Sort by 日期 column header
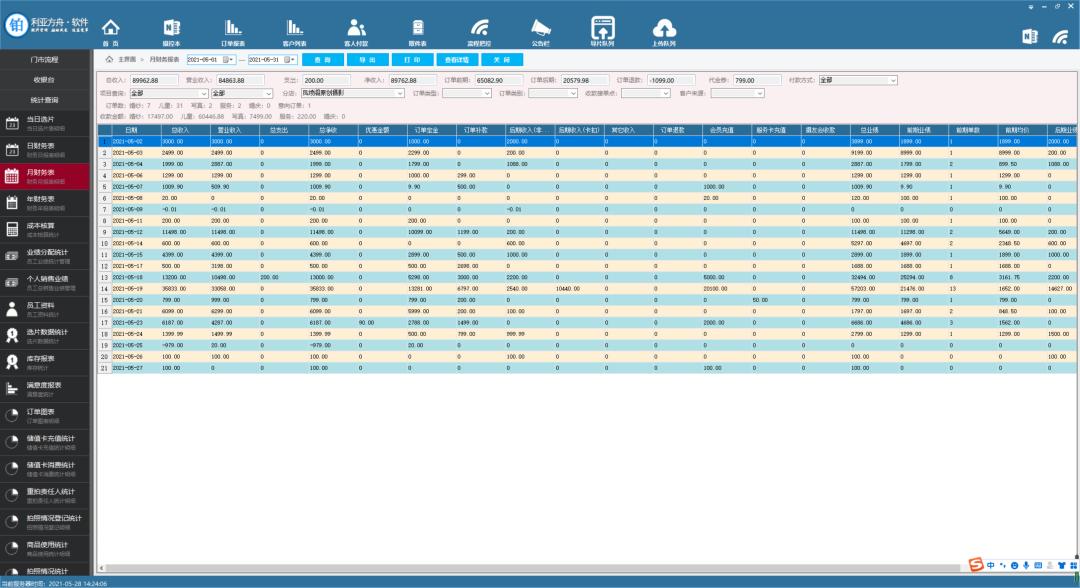Viewport: 1080px width, 588px height. 130,130
